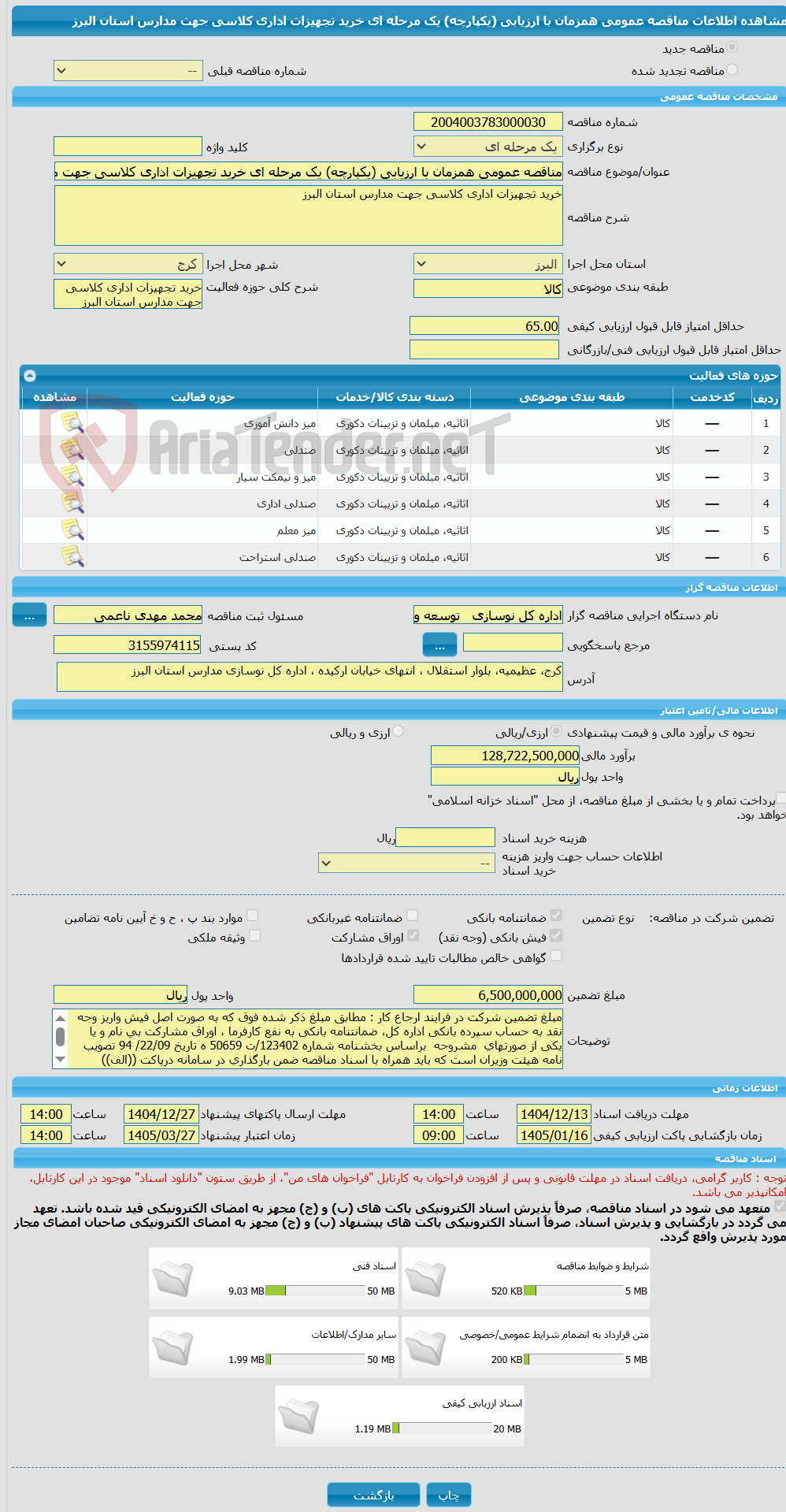View details of صندلی اداری row

pos(72,504)
